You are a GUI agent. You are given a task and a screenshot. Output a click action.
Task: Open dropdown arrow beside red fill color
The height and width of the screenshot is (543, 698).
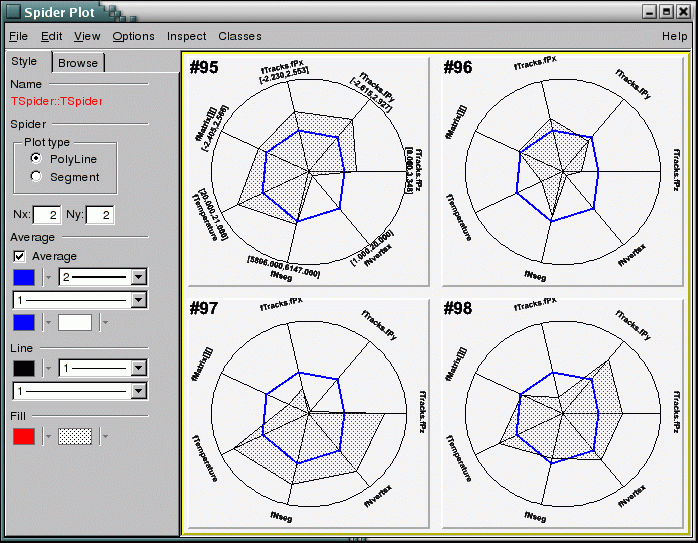coord(48,437)
